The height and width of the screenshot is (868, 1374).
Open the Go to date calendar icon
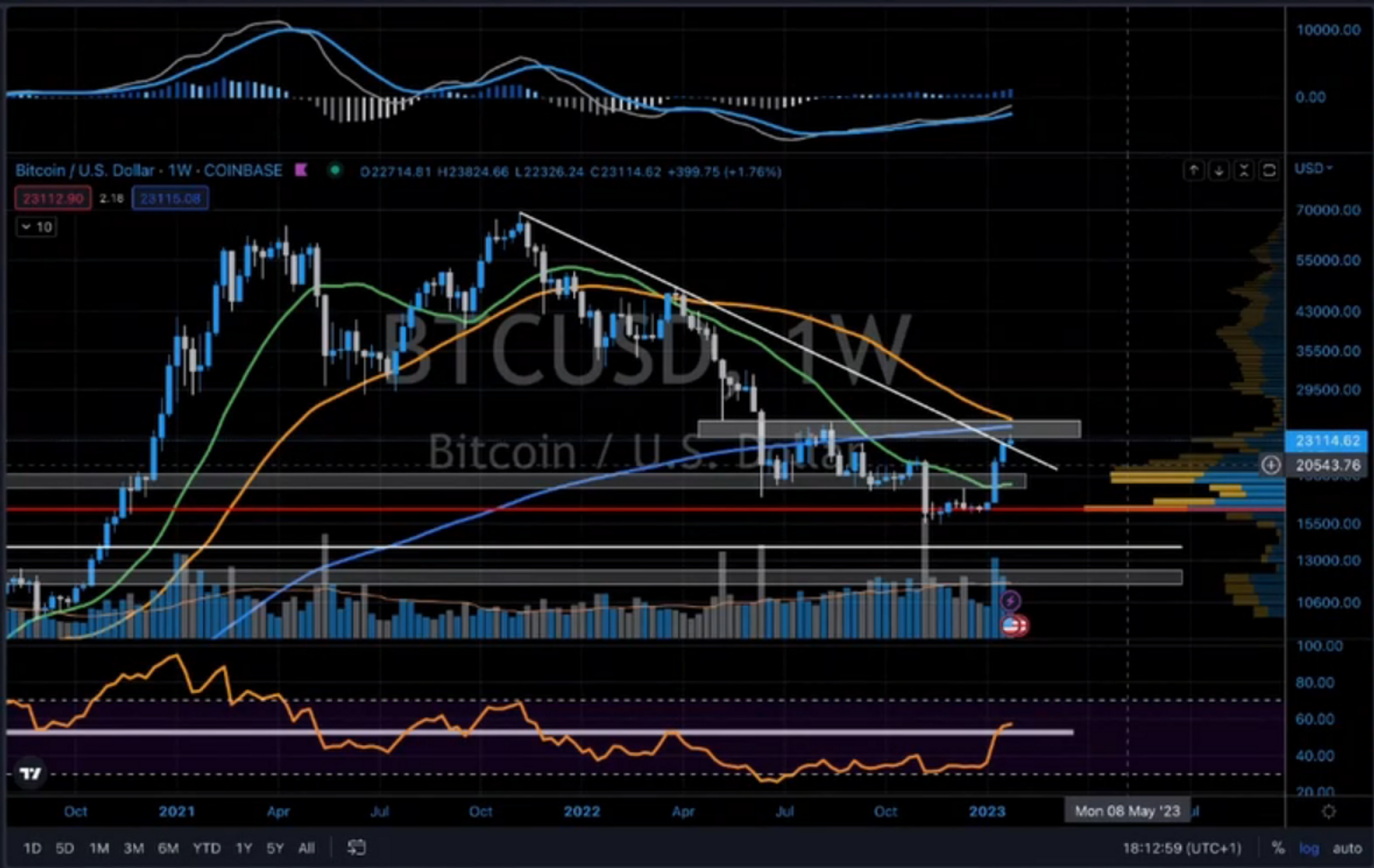pyautogui.click(x=357, y=847)
